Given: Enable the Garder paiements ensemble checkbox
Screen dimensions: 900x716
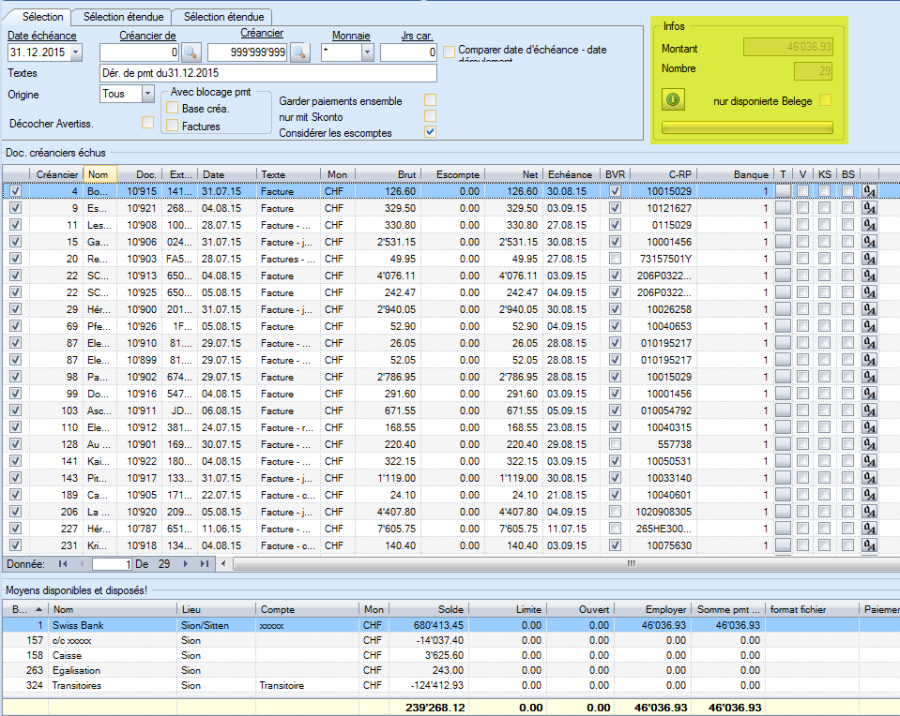Looking at the screenshot, I should 430,100.
